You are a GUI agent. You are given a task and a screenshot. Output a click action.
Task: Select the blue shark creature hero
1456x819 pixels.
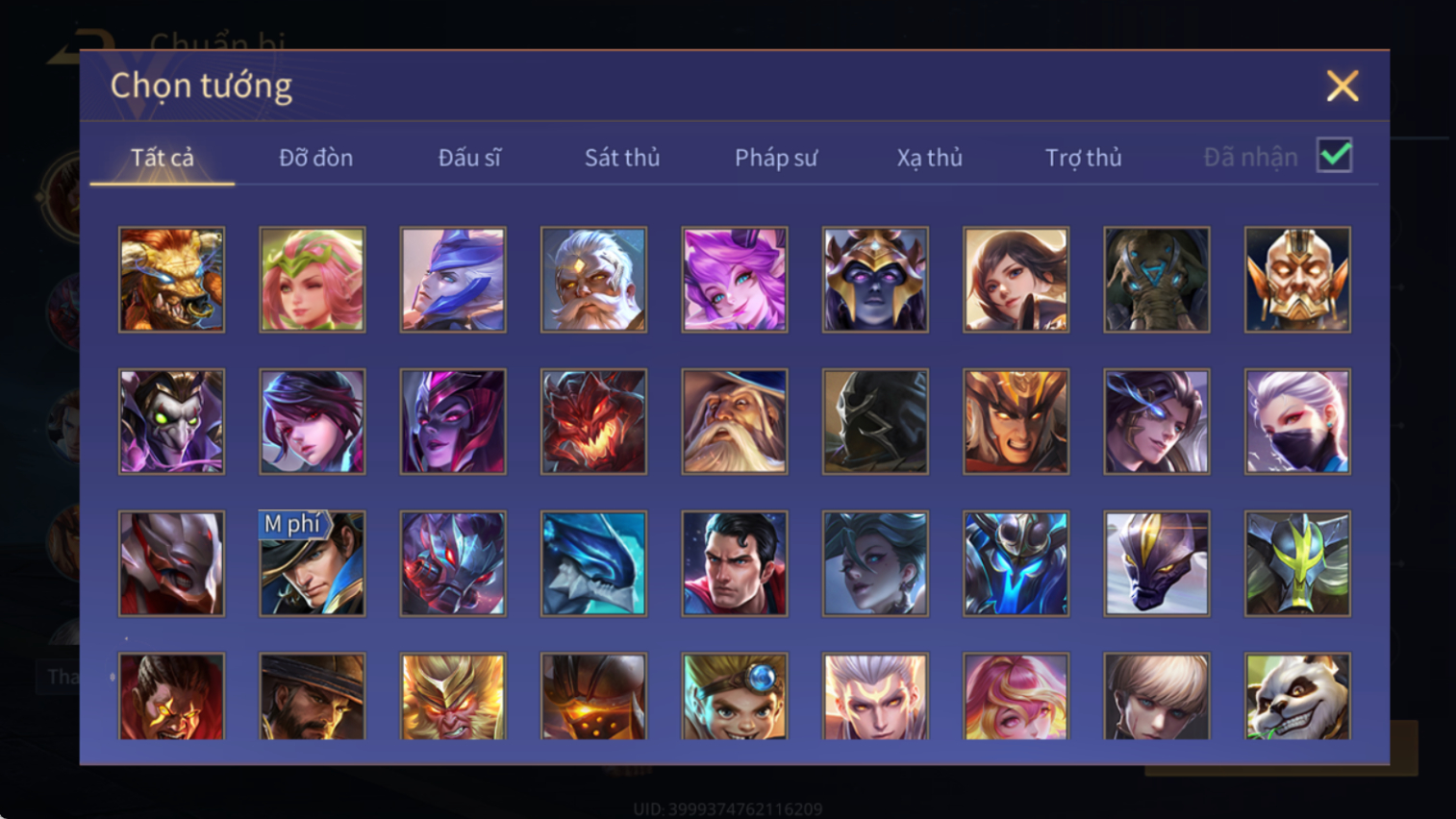tap(593, 563)
